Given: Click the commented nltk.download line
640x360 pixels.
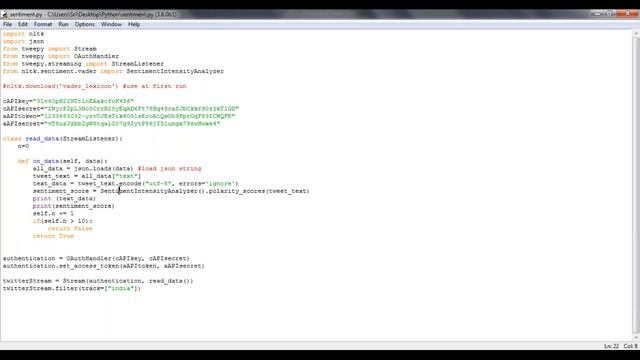Looking at the screenshot, I should click(x=94, y=86).
